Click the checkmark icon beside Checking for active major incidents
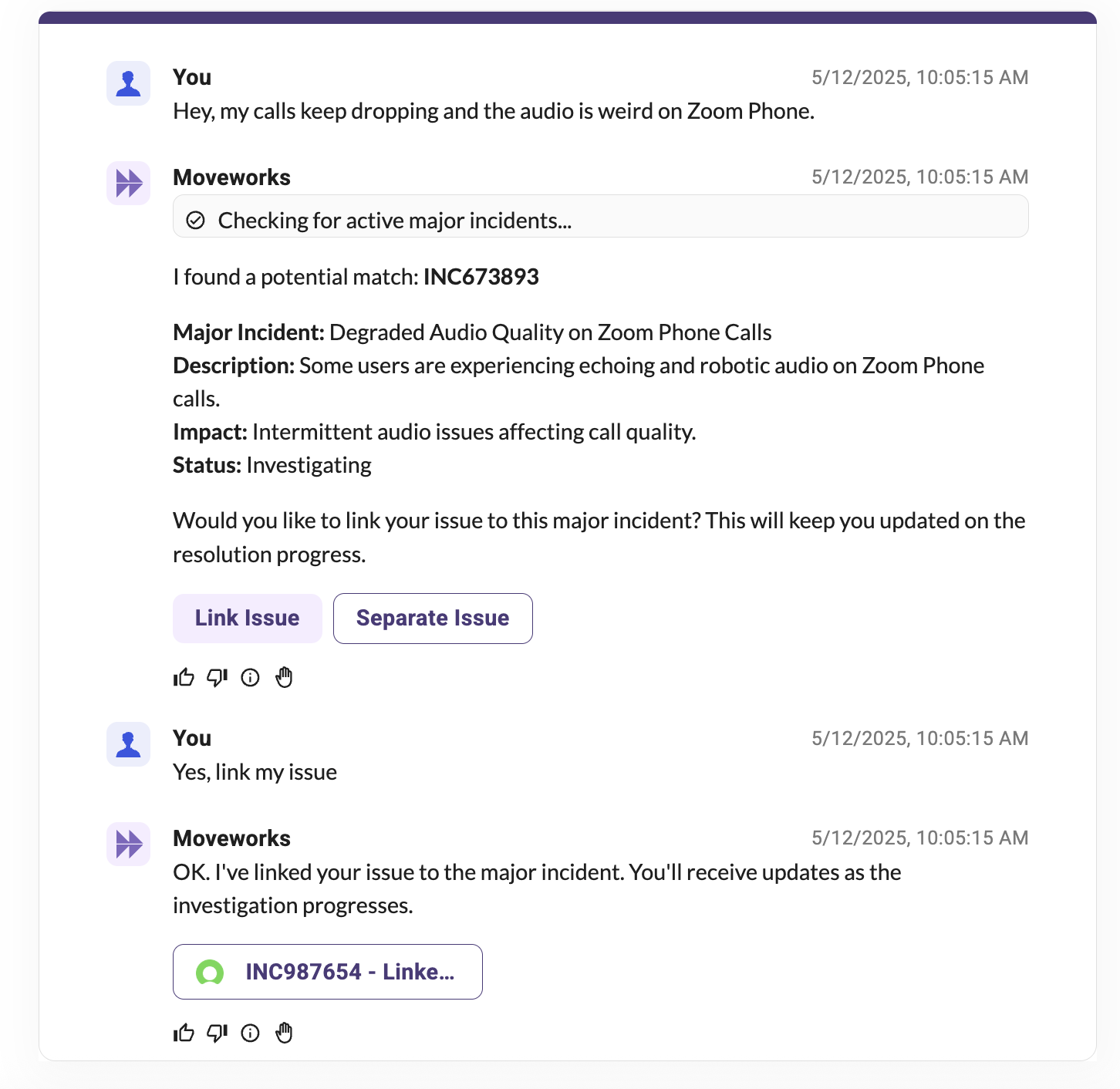Image resolution: width=1120 pixels, height=1089 pixels. 196,221
